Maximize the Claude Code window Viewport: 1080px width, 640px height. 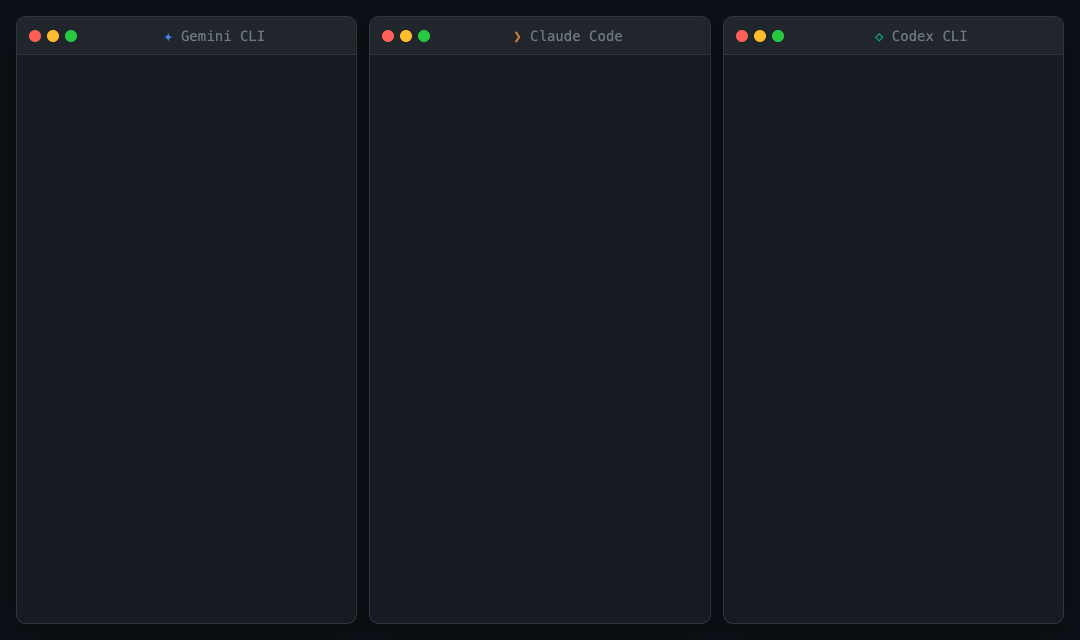pos(424,35)
